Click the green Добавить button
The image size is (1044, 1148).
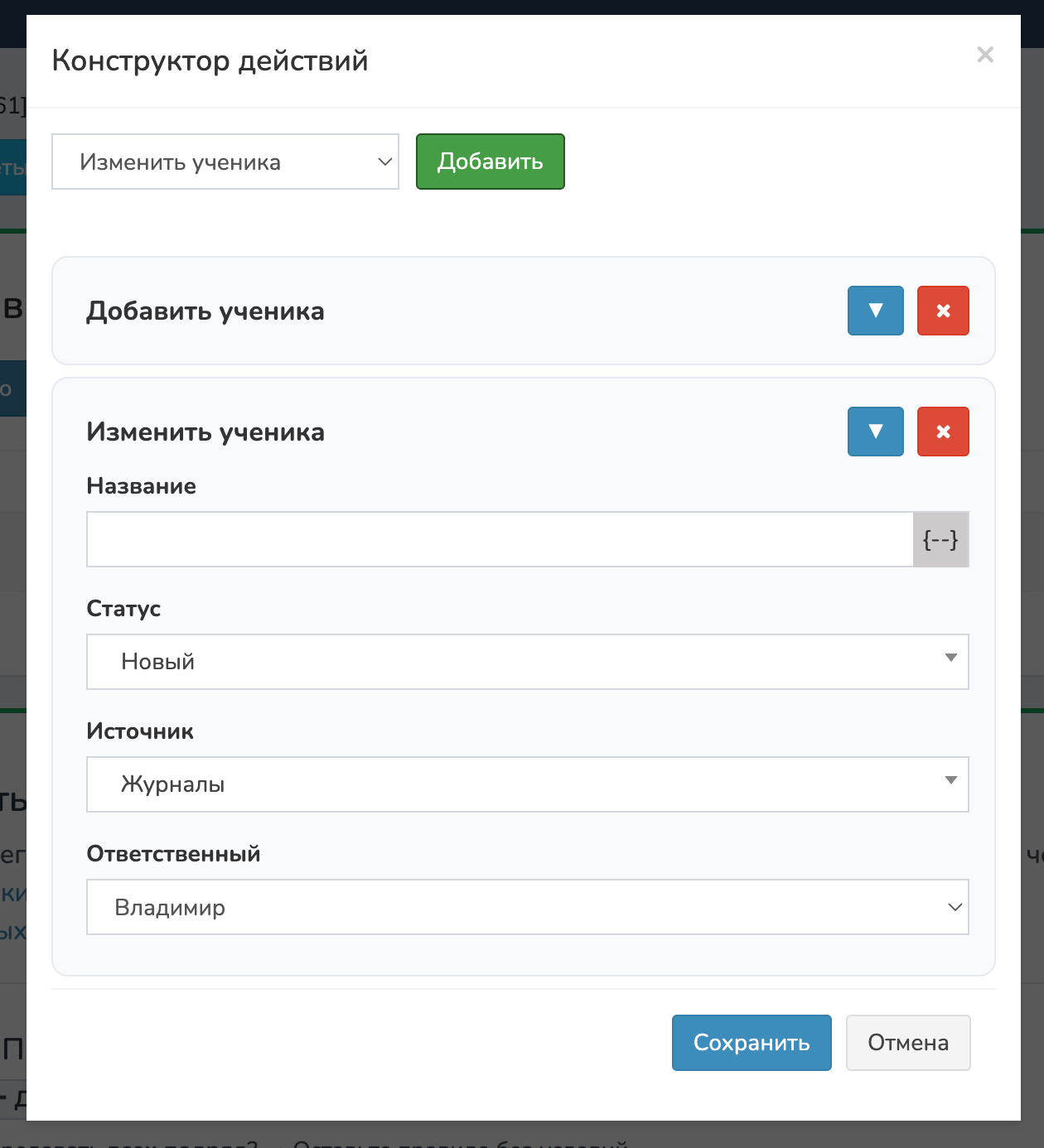tap(490, 162)
